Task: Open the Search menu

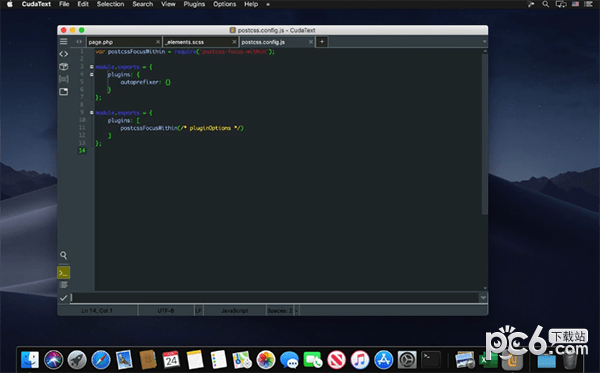Action: click(142, 4)
